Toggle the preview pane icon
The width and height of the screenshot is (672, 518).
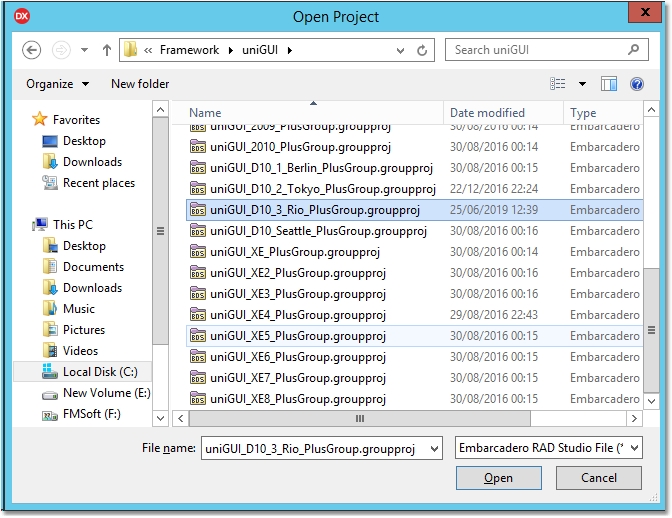609,84
